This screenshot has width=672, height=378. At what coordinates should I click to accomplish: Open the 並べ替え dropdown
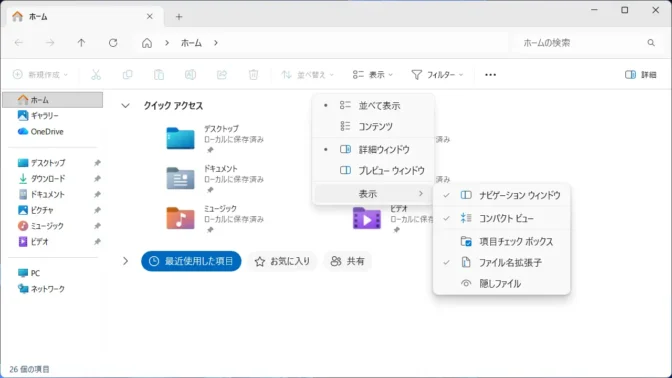[x=307, y=75]
